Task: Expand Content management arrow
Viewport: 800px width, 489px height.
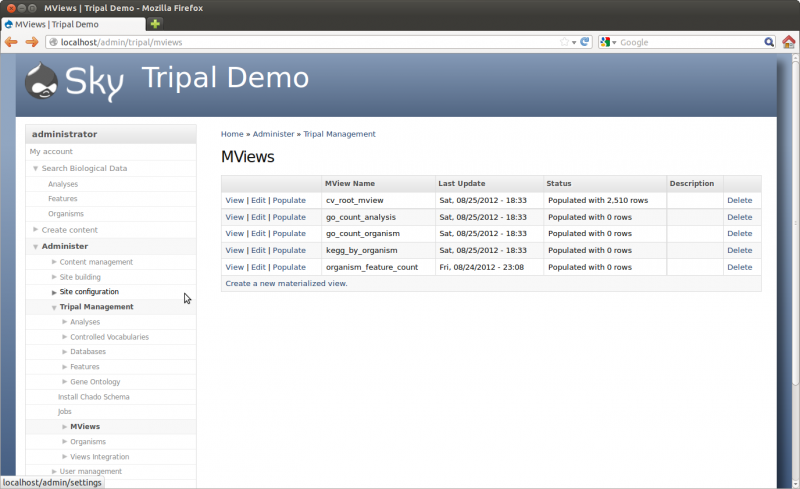Action: [54, 262]
